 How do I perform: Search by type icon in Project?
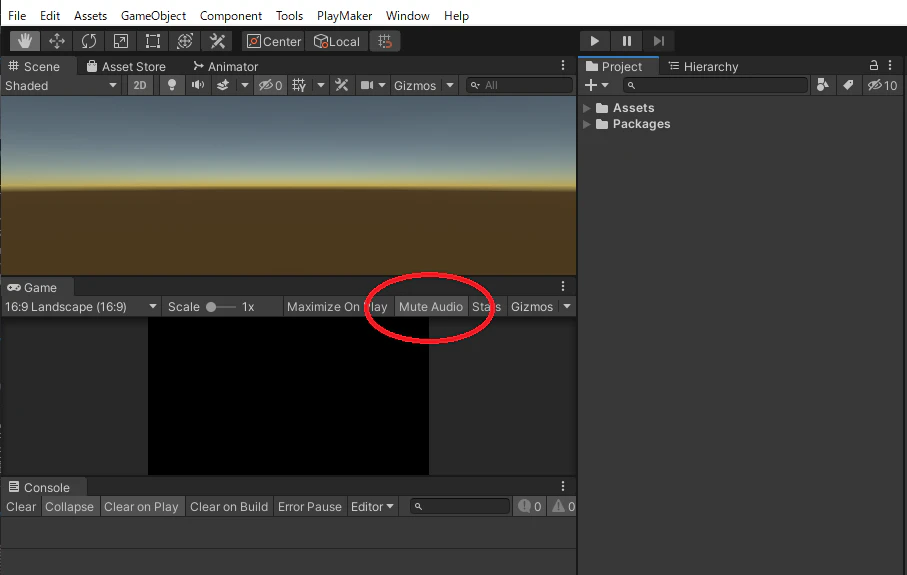(823, 86)
